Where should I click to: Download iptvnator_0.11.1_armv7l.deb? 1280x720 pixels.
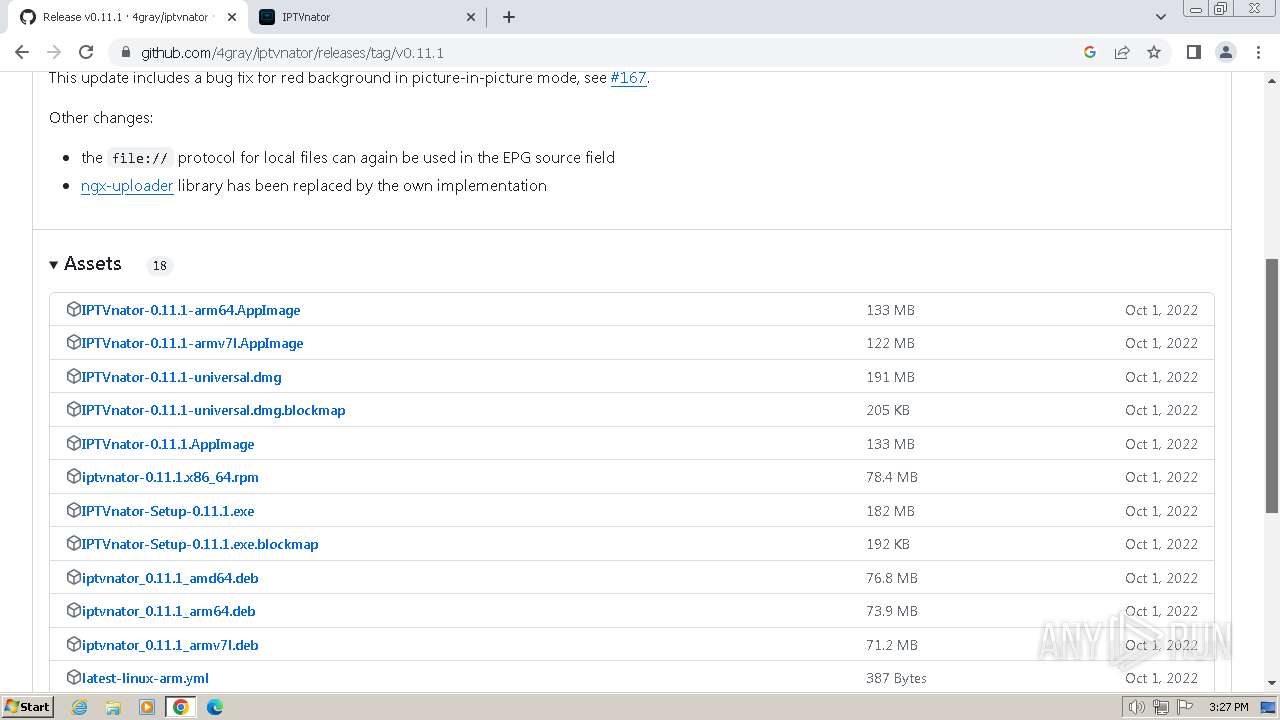coord(170,645)
